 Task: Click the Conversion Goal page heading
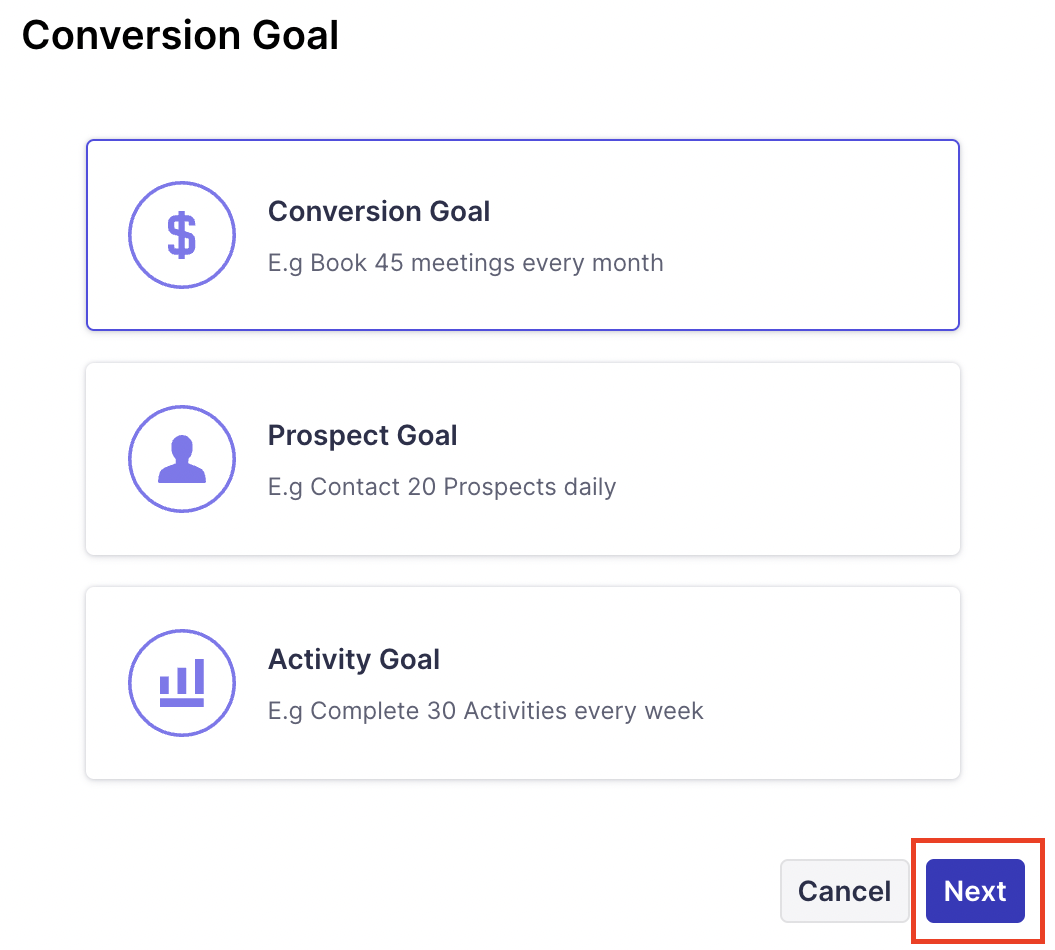[180, 36]
